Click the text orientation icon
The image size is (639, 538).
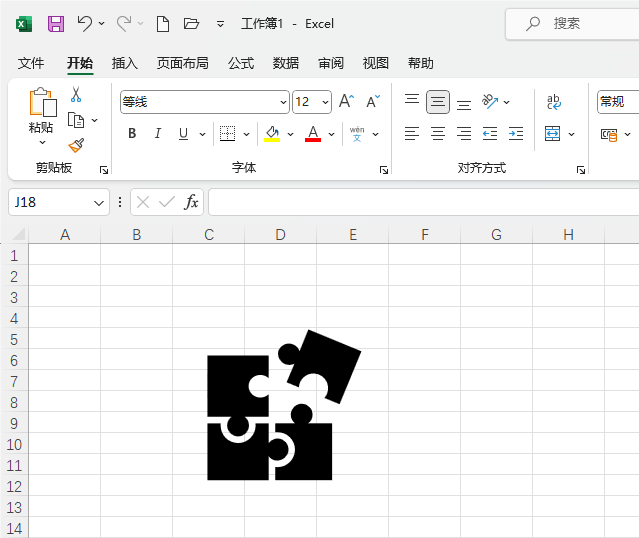click(x=490, y=101)
